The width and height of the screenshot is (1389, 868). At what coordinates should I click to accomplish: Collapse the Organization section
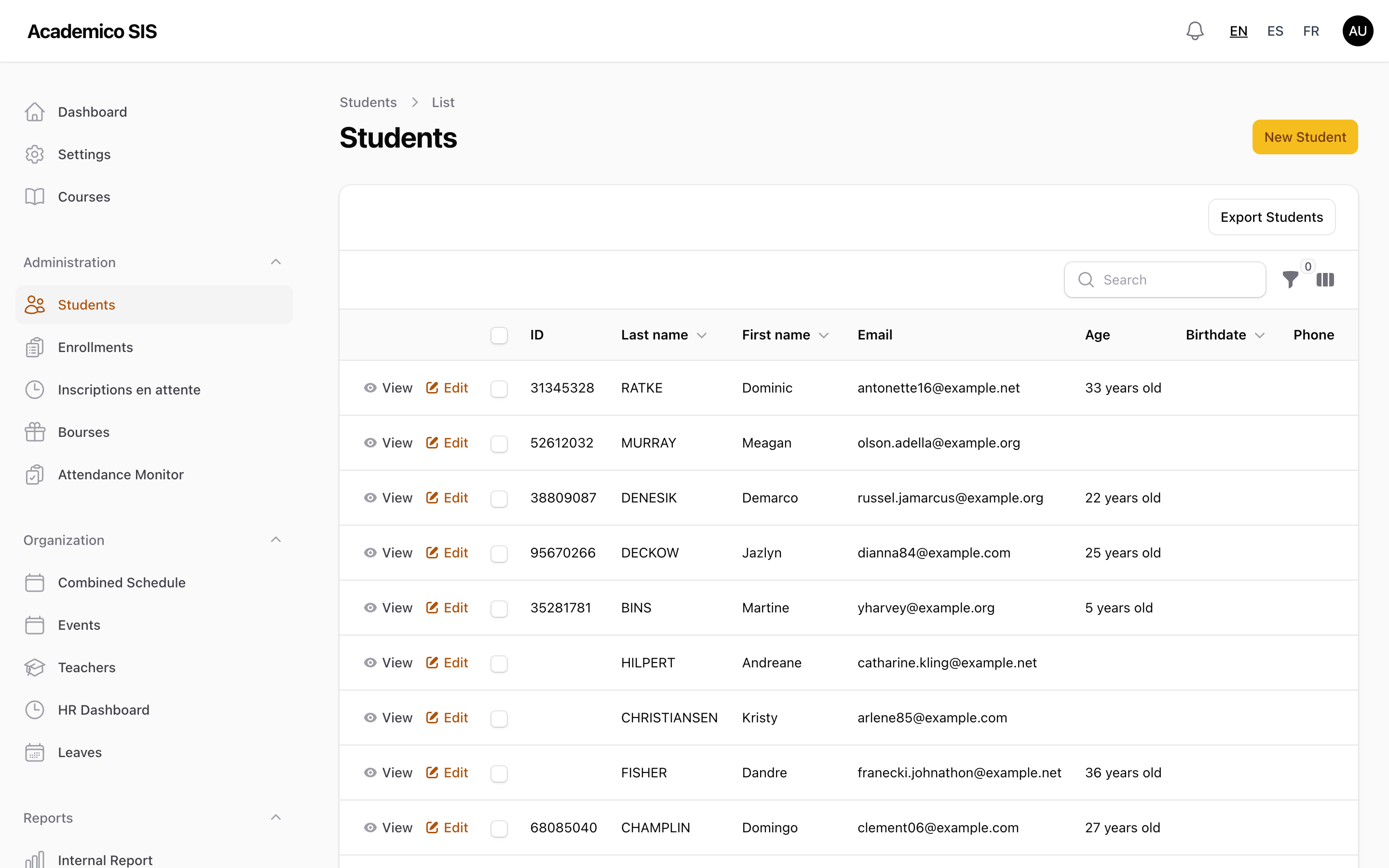[x=276, y=540]
